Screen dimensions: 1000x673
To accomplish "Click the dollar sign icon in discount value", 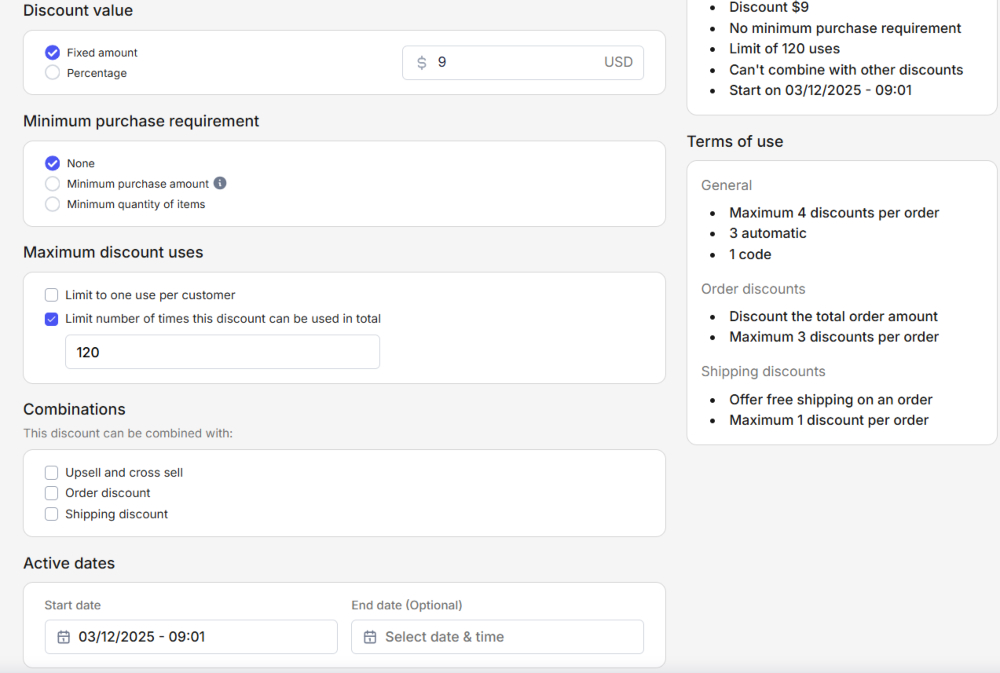I will [421, 62].
